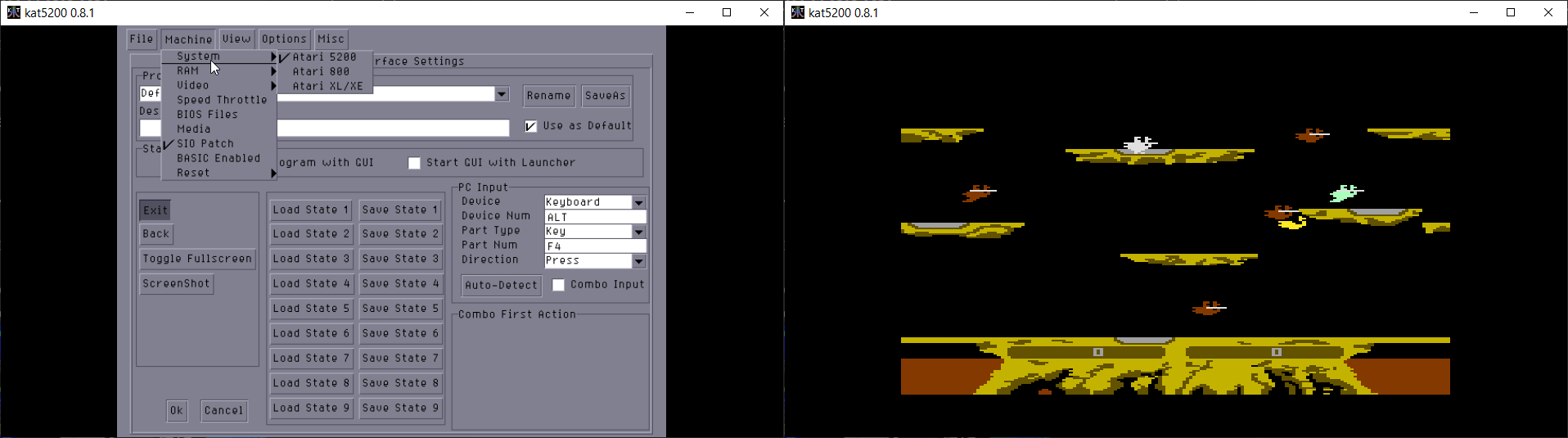Toggle Use as Default checkbox
1568x438 pixels.
pos(530,126)
